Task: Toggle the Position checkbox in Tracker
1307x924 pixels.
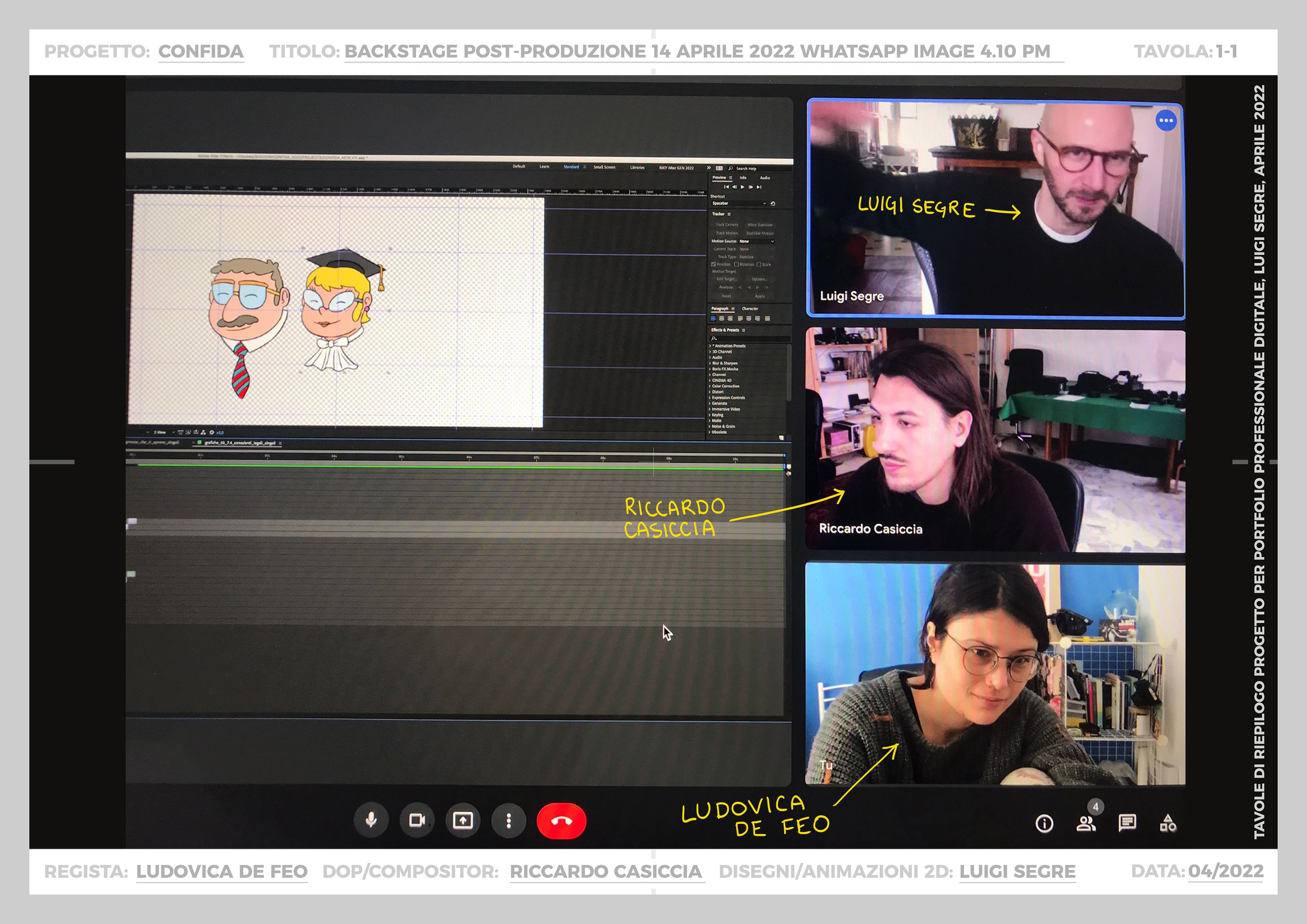Action: pos(713,264)
